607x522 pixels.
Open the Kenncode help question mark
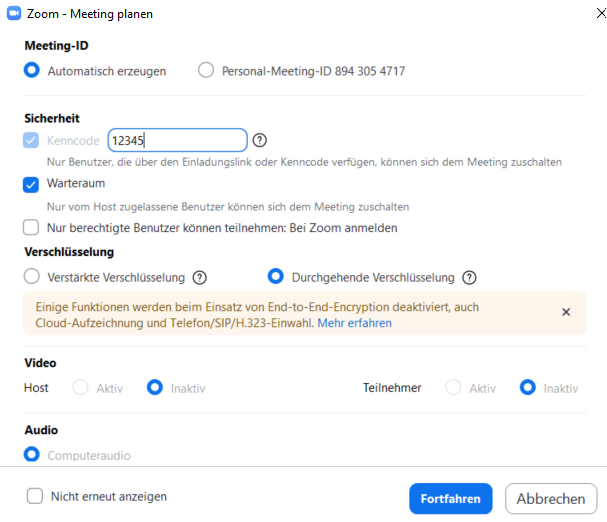point(259,140)
